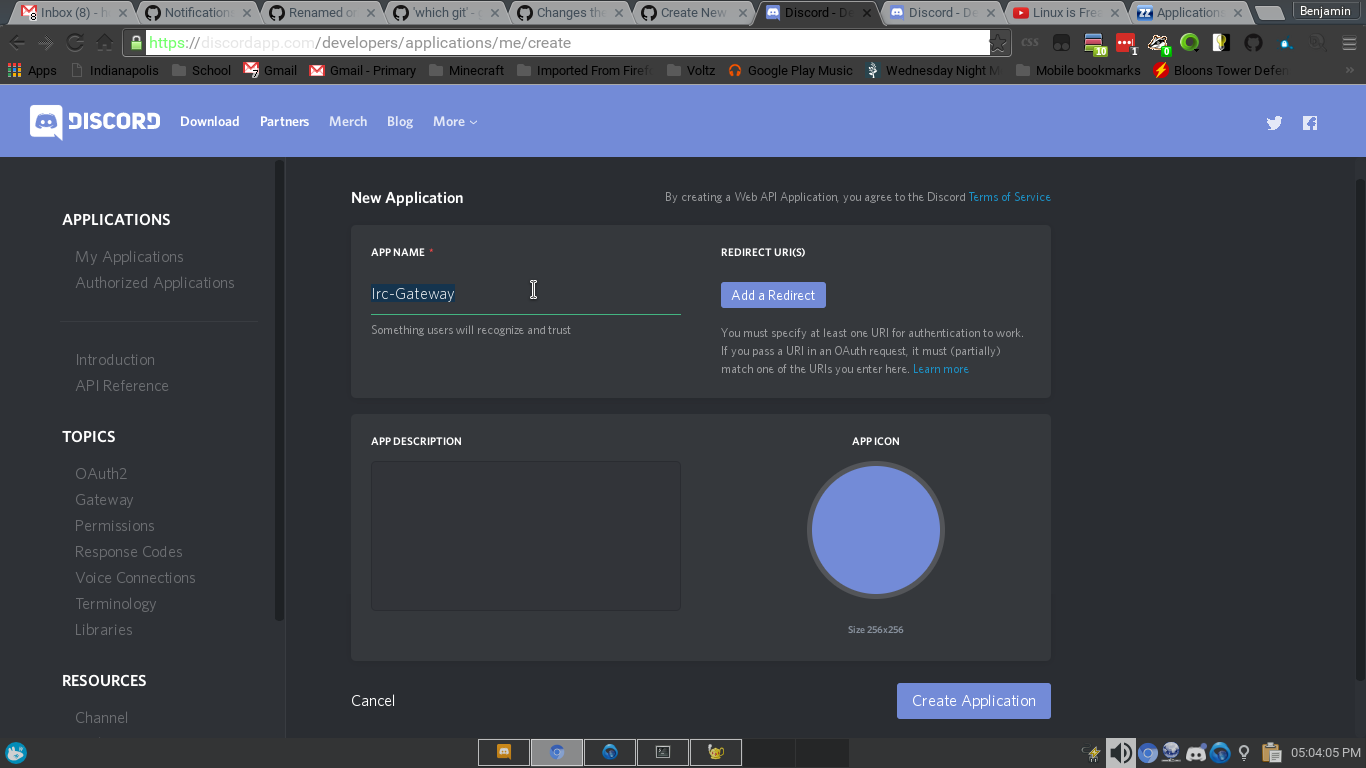Select the GitHub Octocat extension icon
Image resolution: width=1366 pixels, height=768 pixels.
[1253, 42]
